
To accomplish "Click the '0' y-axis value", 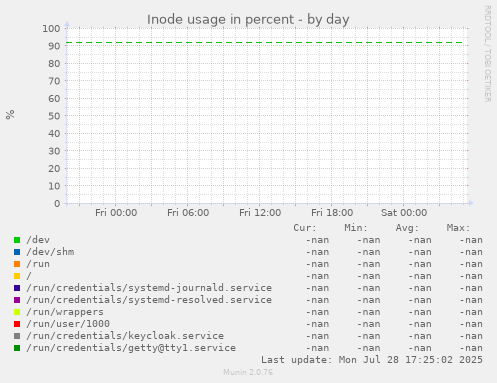I will [x=57, y=204].
